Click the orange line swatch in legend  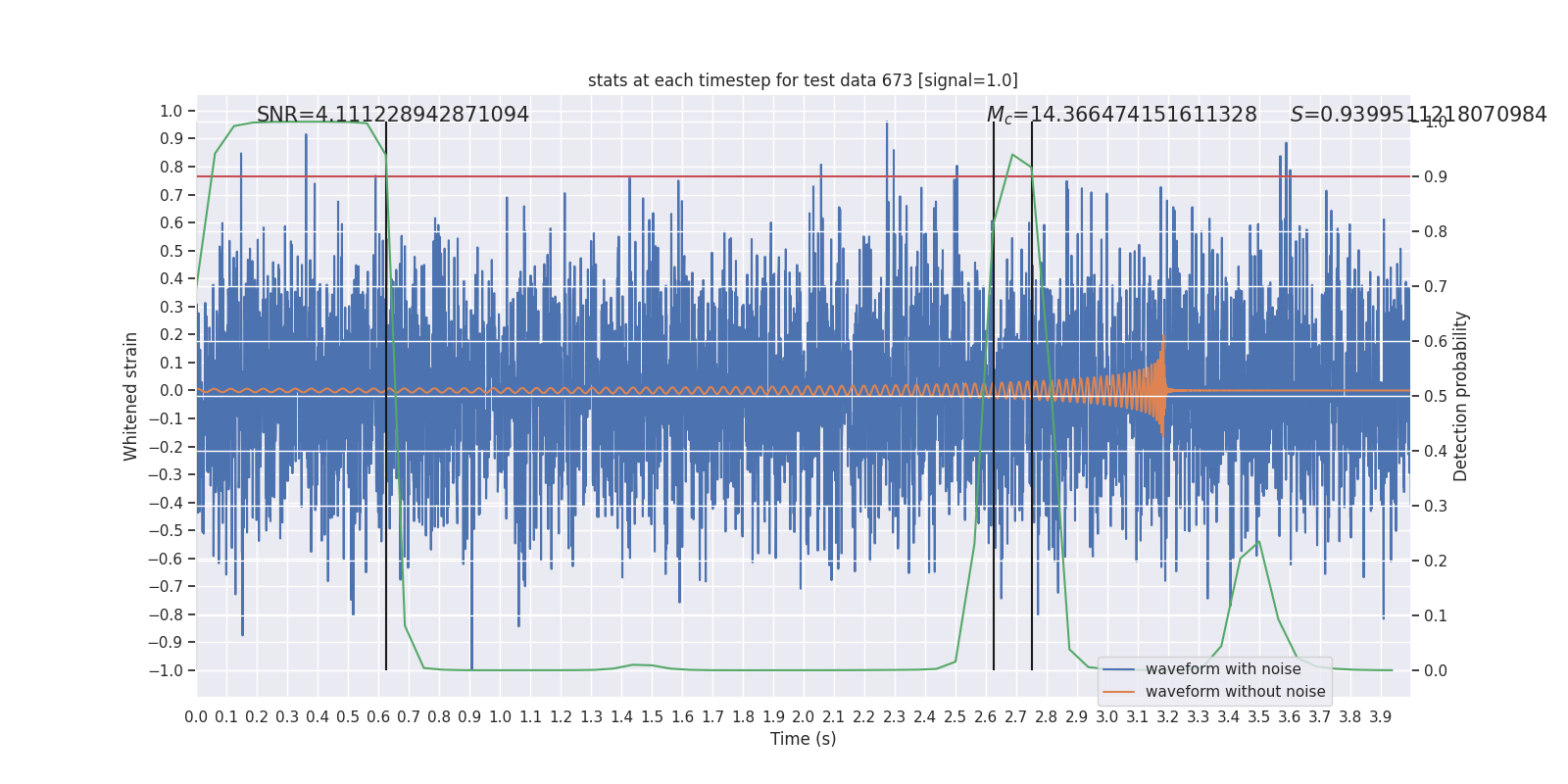click(x=1119, y=692)
